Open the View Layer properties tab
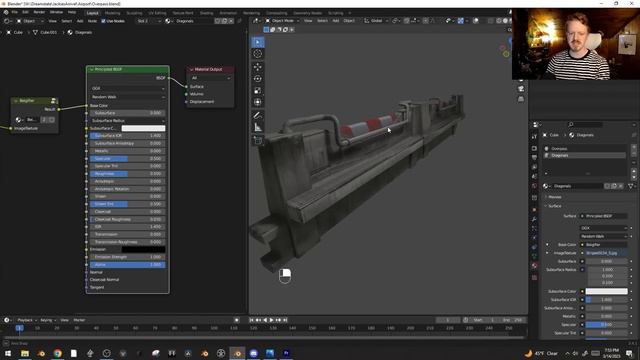The image size is (640, 360). 534,167
